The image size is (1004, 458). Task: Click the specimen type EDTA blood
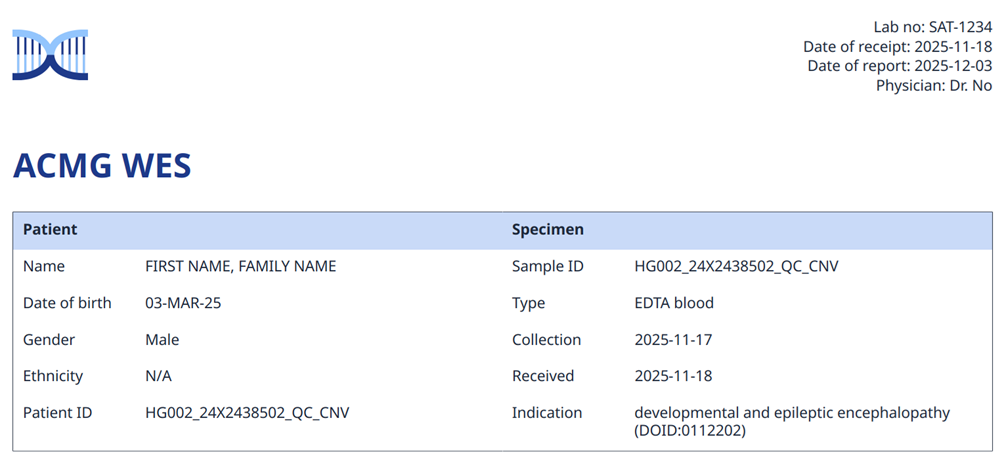coord(674,303)
